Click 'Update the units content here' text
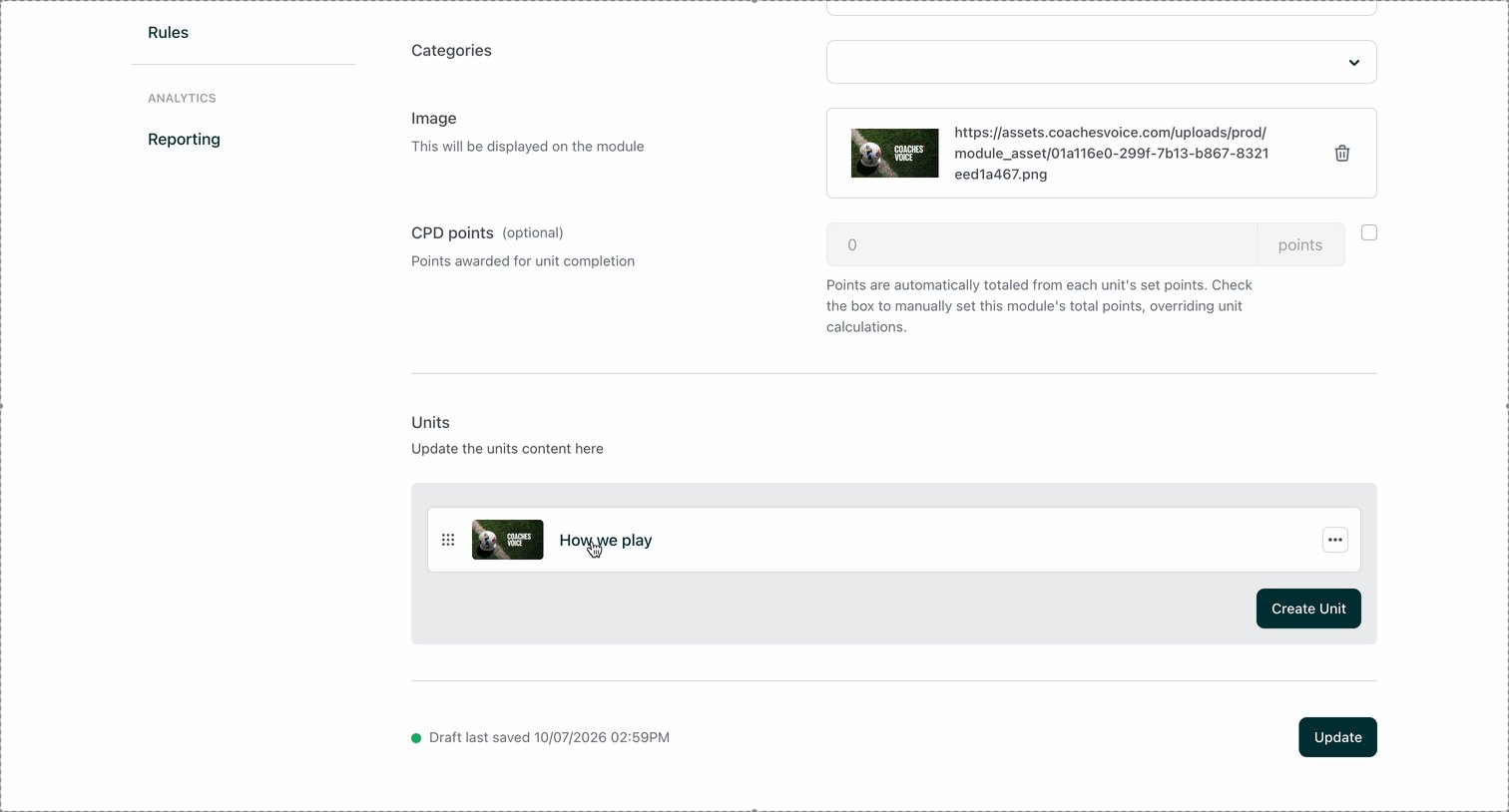Screen dimensions: 1509x812 507,449
